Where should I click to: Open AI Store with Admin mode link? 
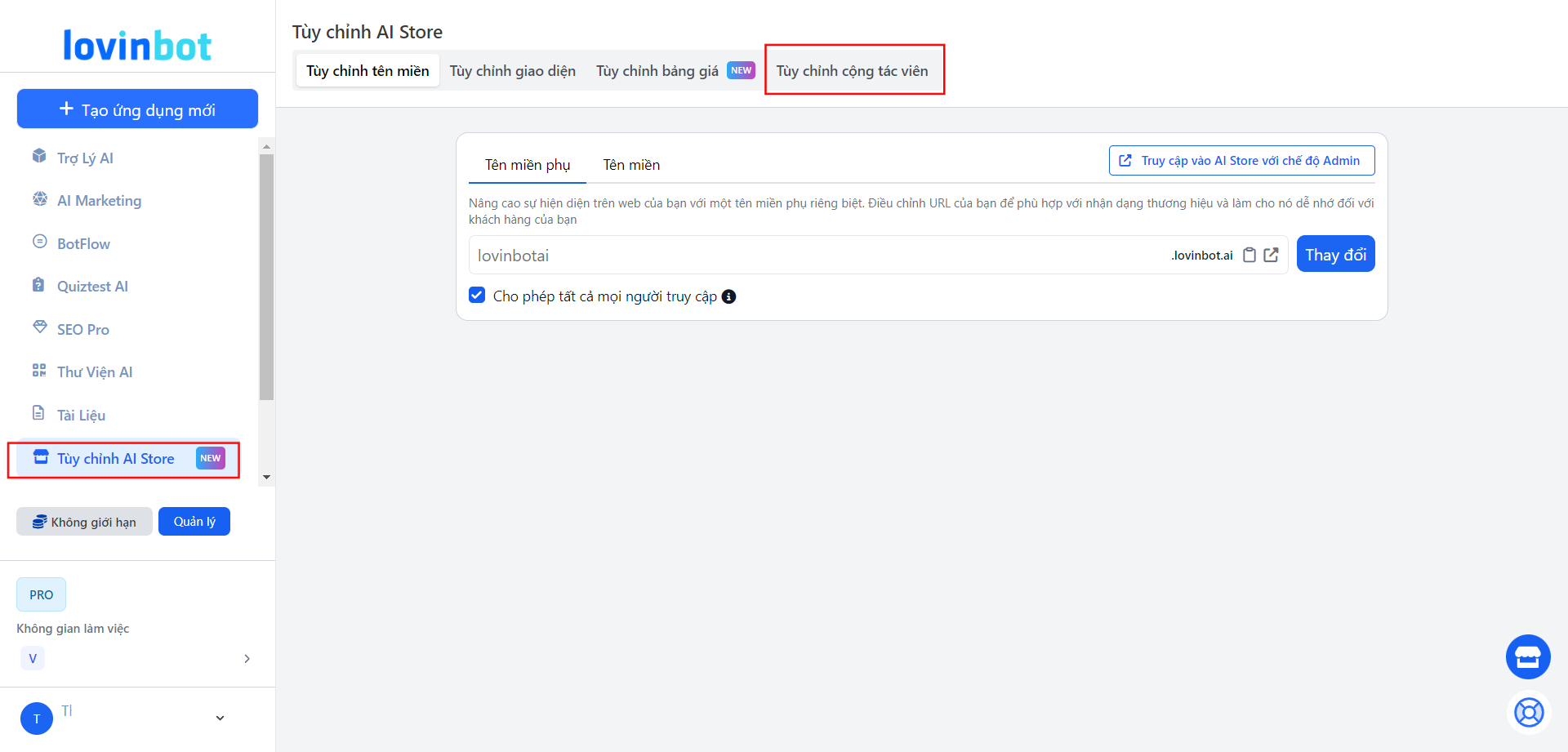(1241, 161)
